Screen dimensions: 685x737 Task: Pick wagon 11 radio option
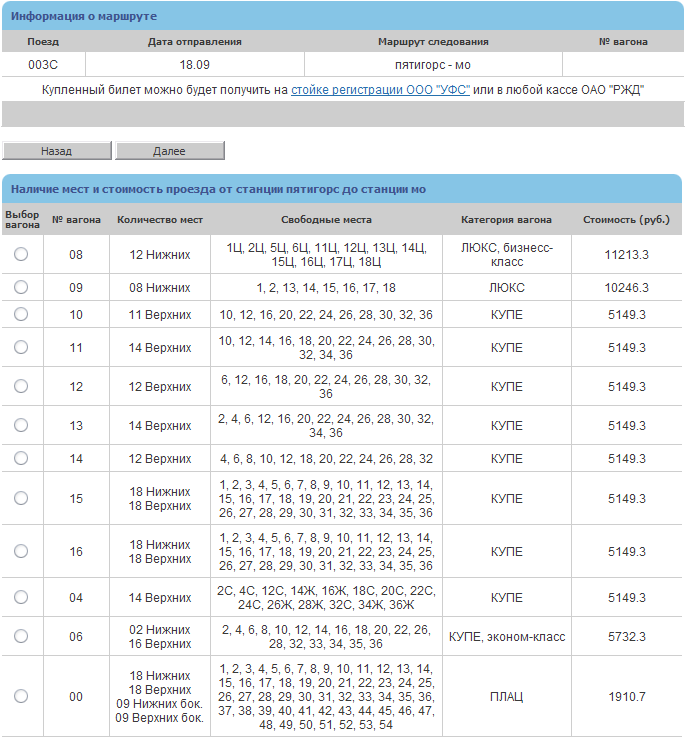tap(21, 348)
